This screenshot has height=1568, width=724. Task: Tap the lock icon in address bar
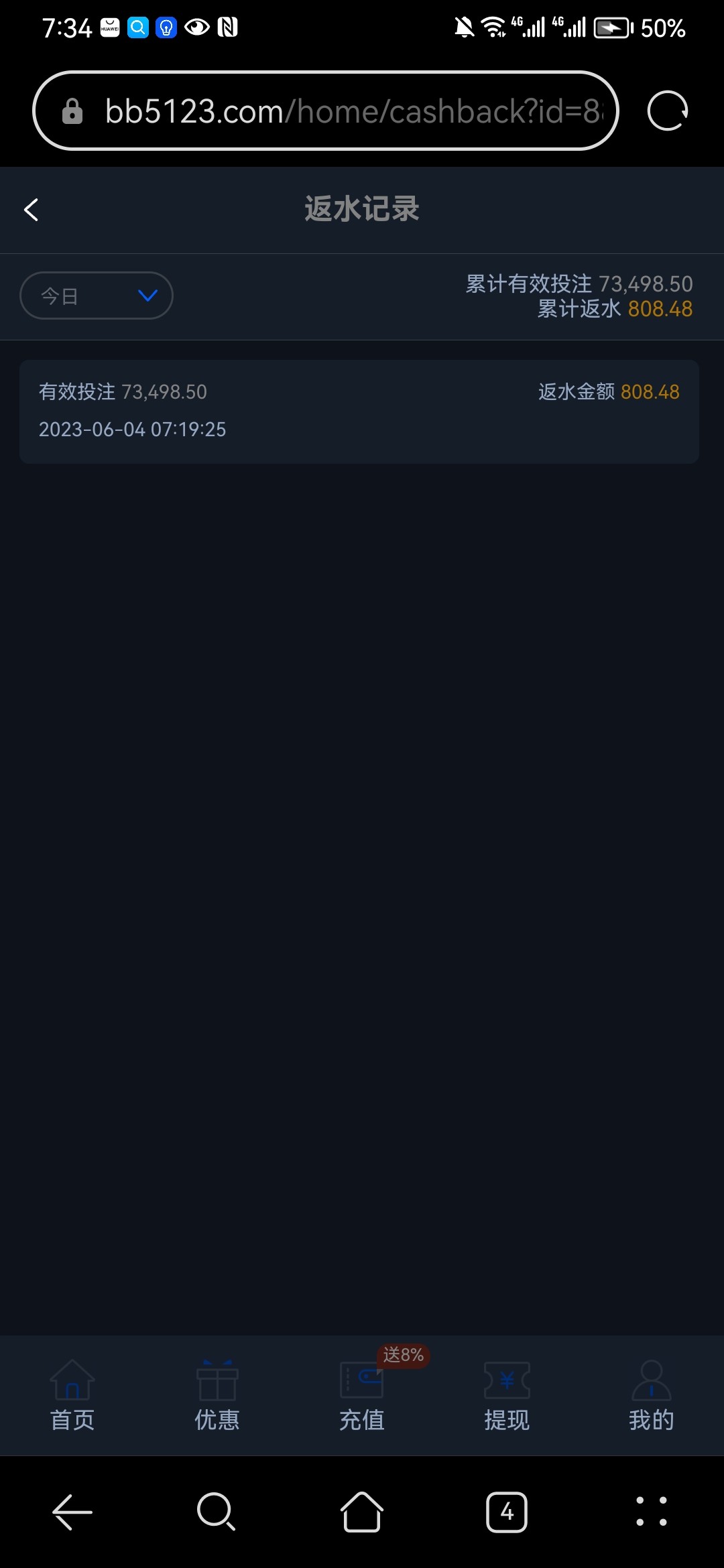coord(72,111)
